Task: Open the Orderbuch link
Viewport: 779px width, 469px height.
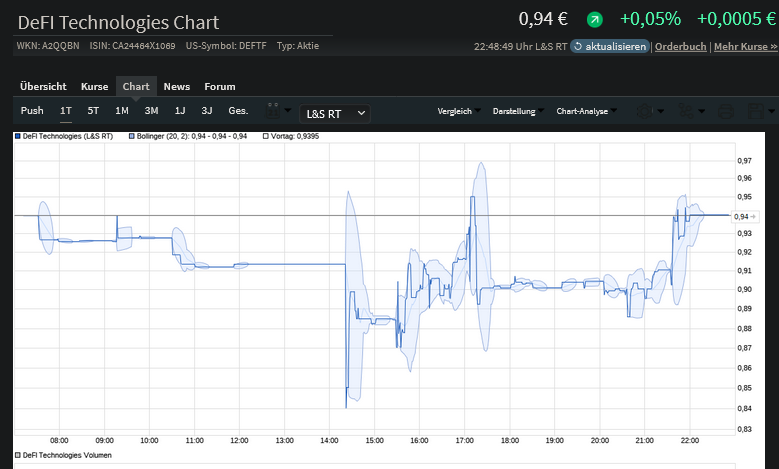Action: coord(681,47)
